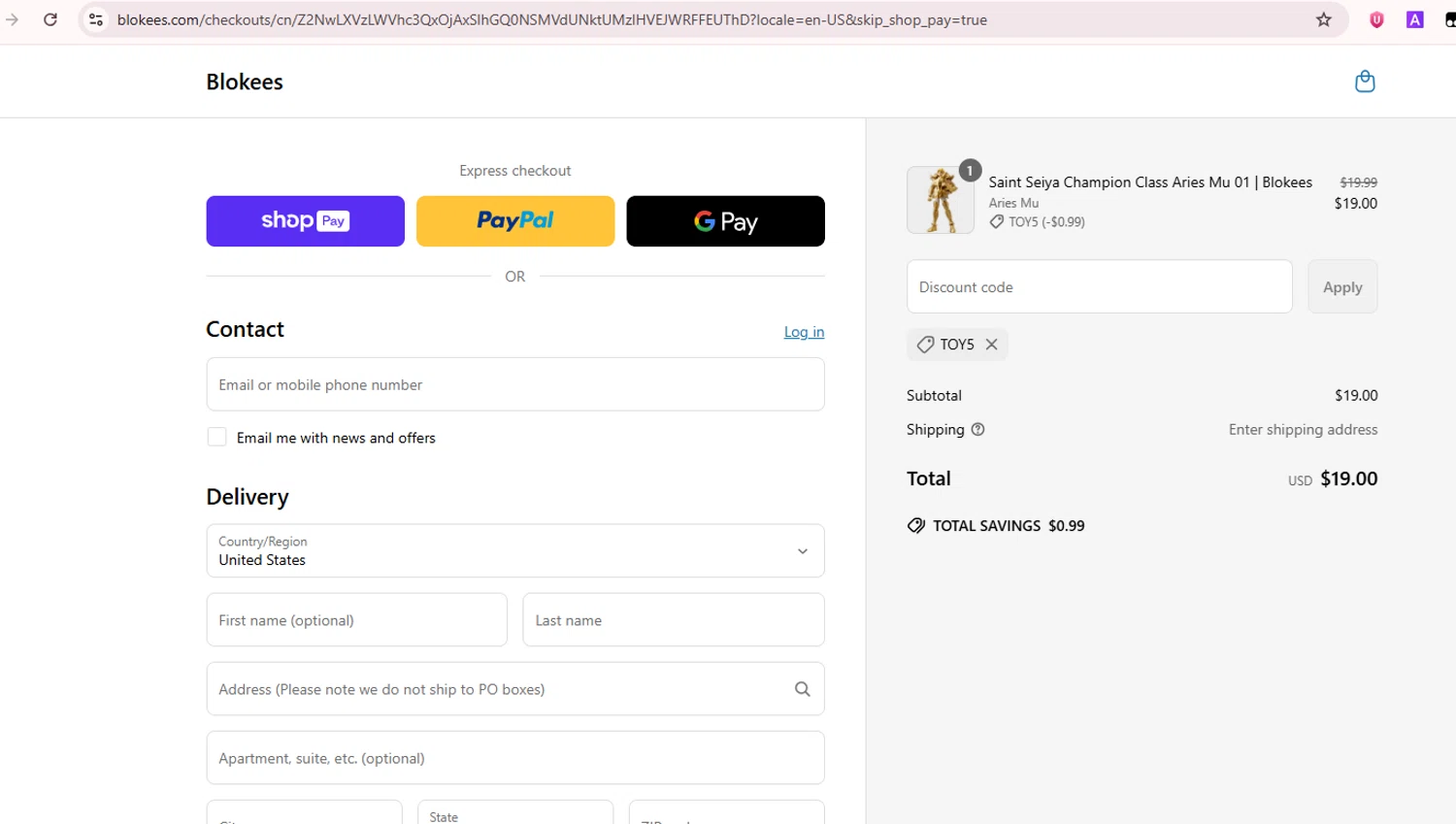Reload the page with browser refresh
This screenshot has height=824, width=1456.
pos(50,19)
